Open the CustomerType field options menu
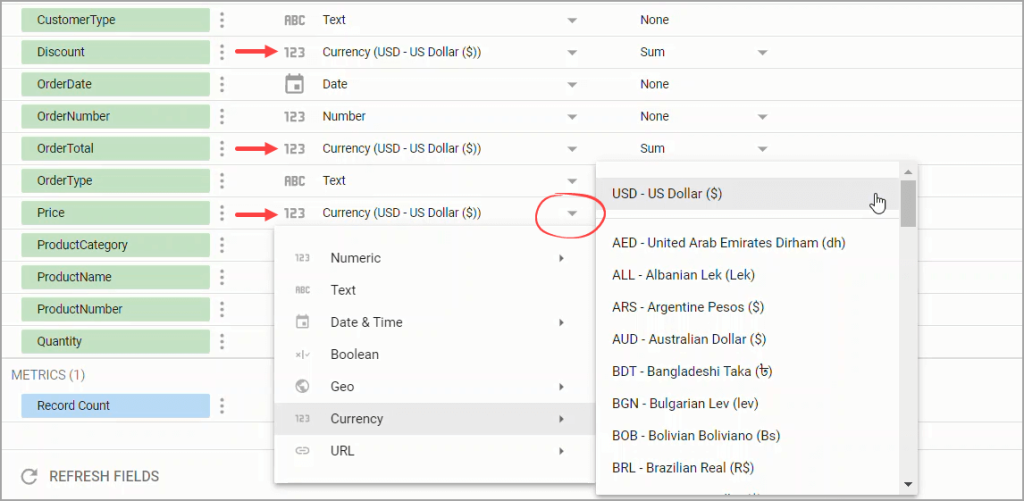Screen dimensions: 1024x501 point(222,20)
